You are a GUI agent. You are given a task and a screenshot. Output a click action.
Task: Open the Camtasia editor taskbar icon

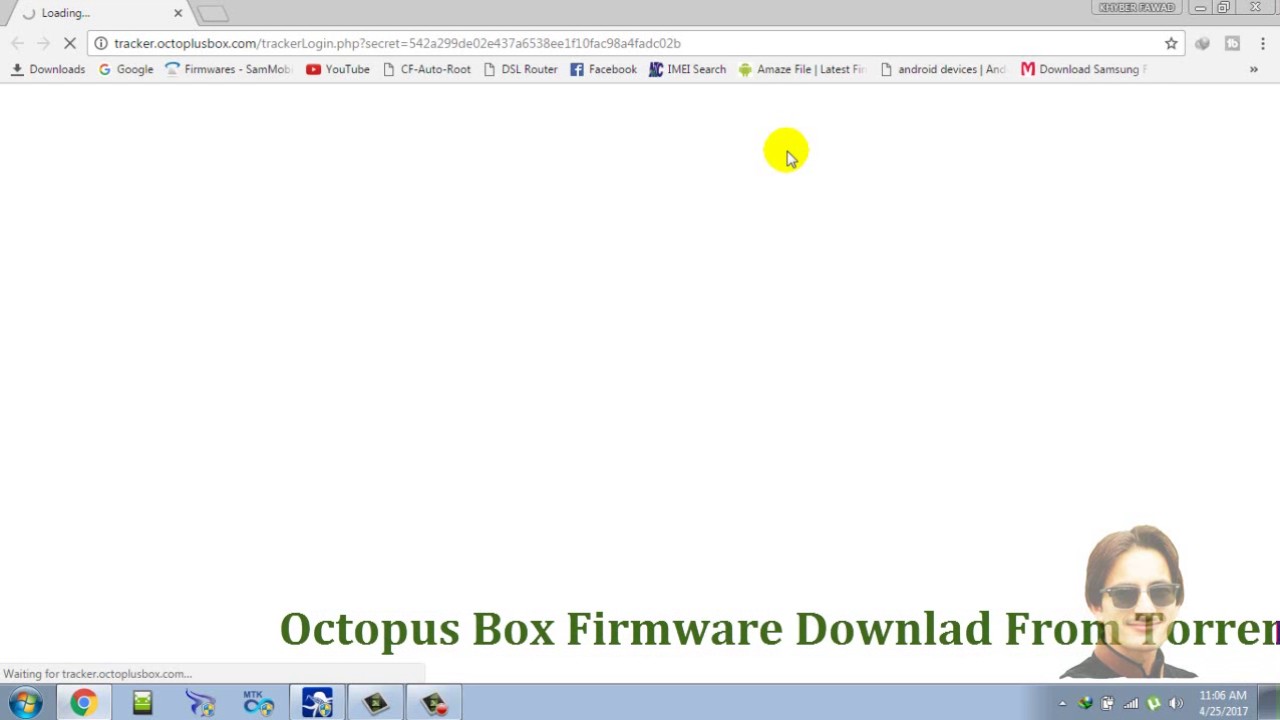tap(375, 703)
